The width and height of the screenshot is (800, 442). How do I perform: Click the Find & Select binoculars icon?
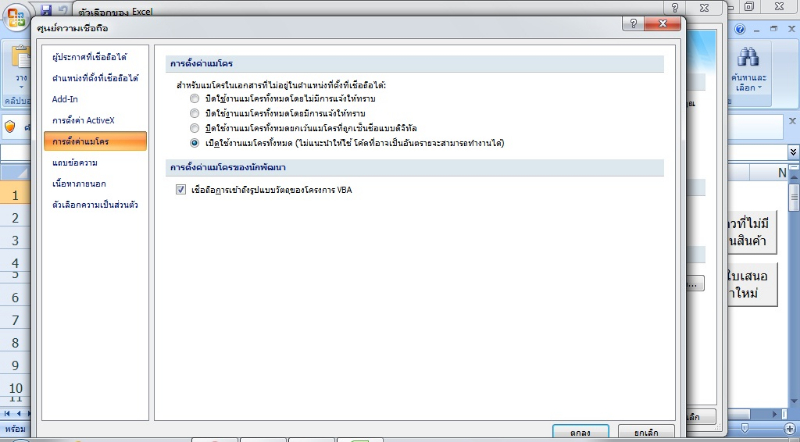746,58
